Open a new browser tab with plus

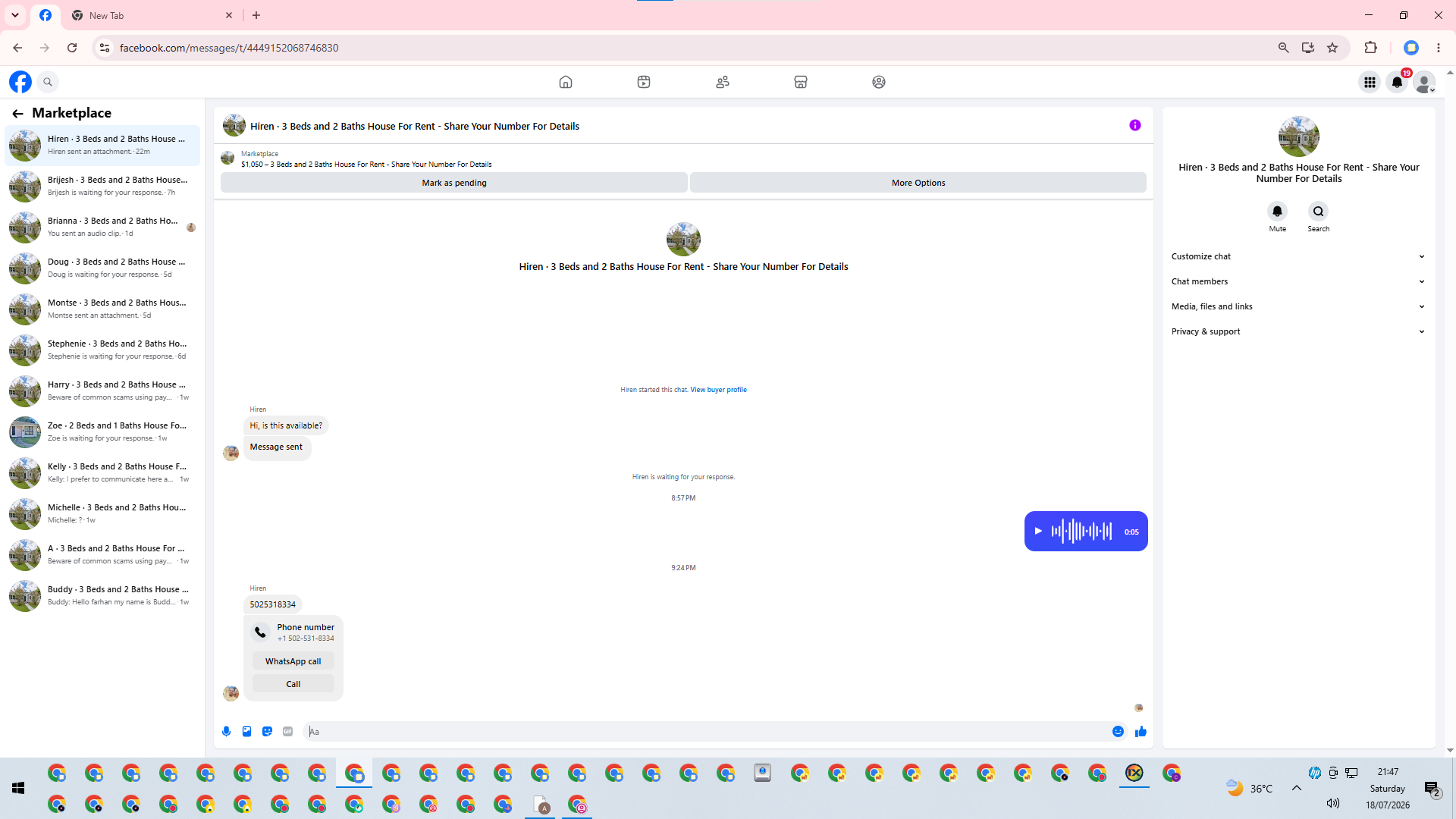click(256, 15)
